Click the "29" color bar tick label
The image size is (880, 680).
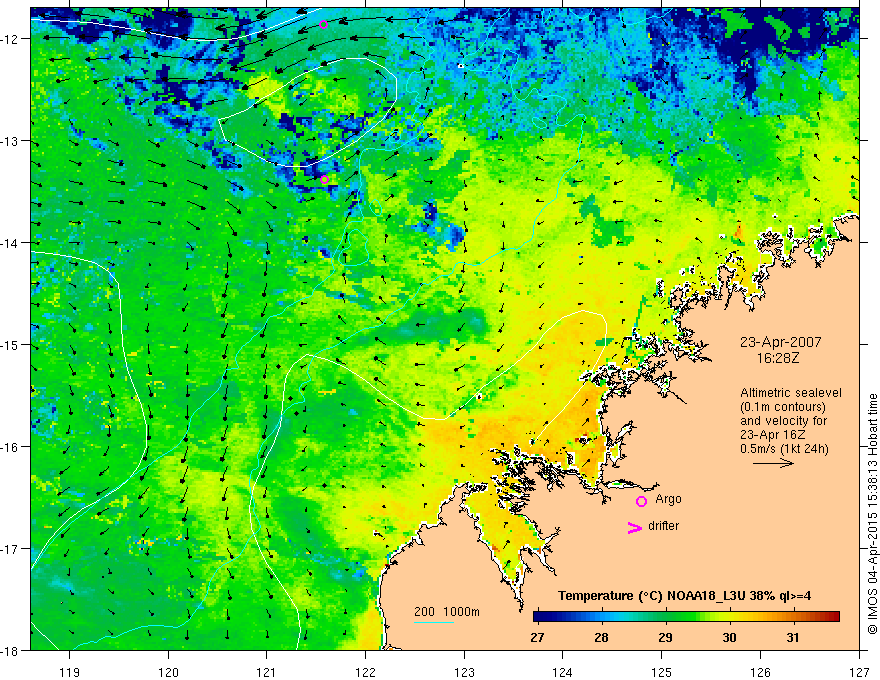tap(665, 637)
